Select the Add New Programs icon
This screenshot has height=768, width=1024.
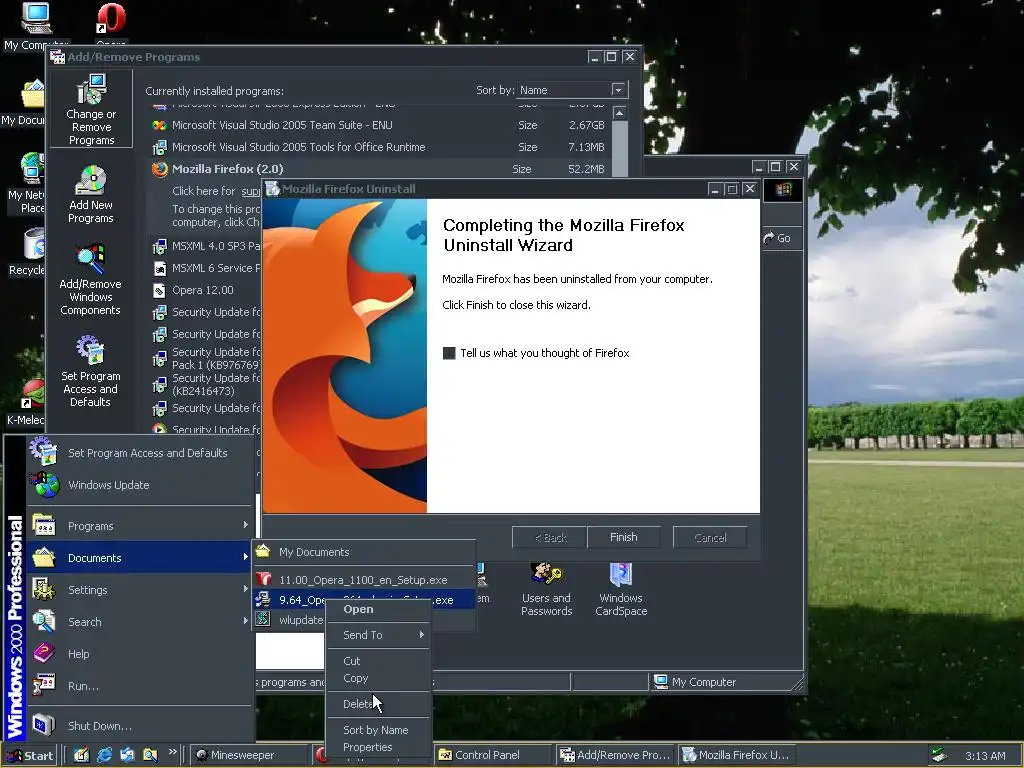point(91,180)
